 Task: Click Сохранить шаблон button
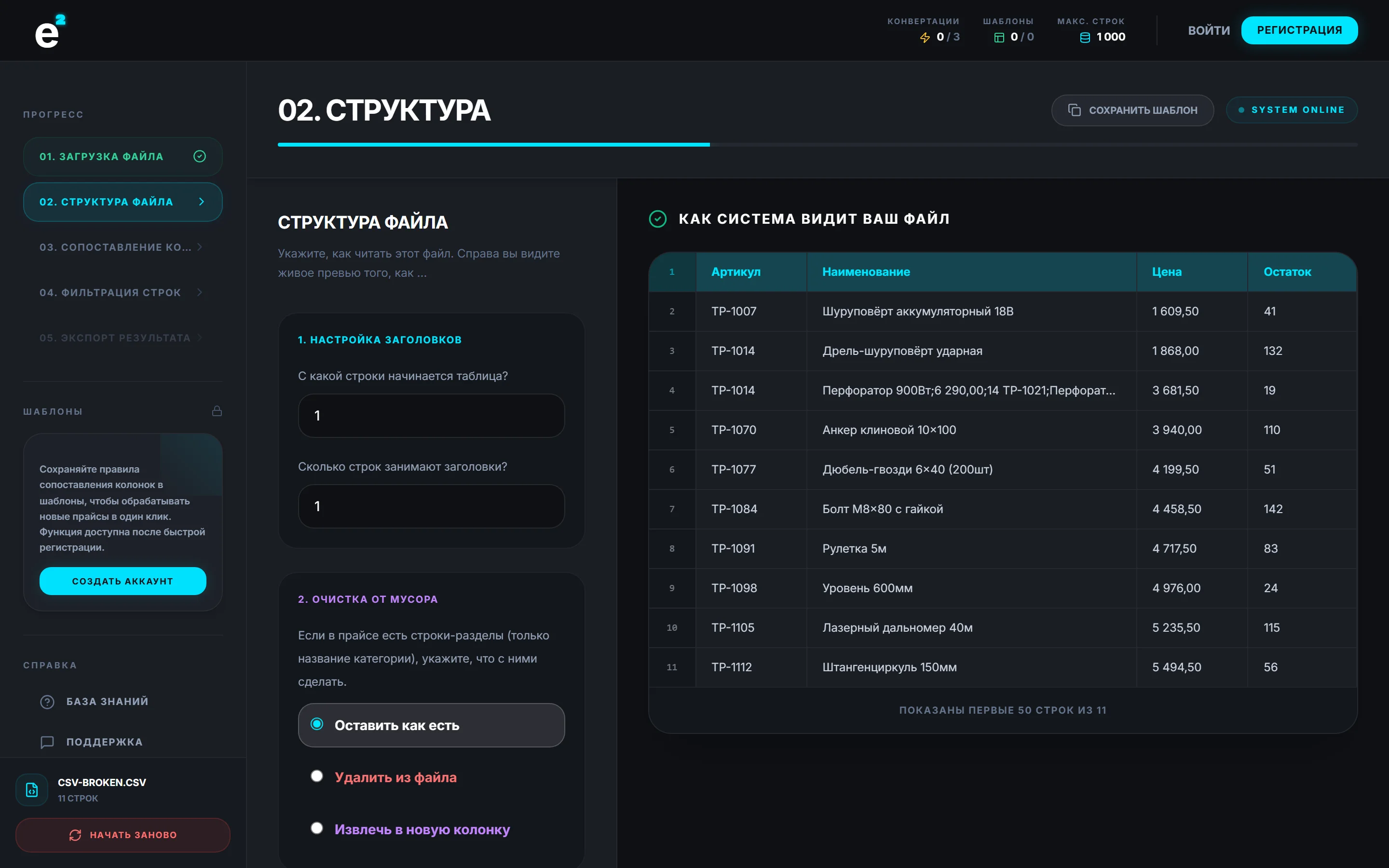tap(1132, 110)
